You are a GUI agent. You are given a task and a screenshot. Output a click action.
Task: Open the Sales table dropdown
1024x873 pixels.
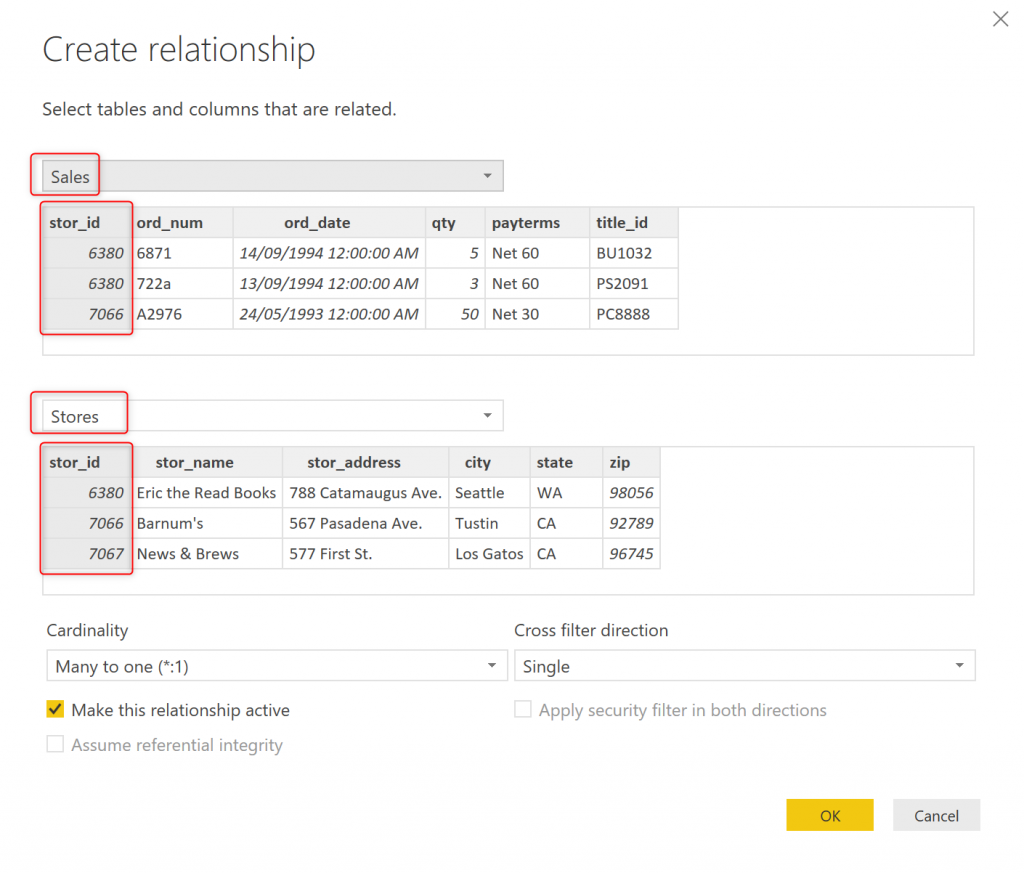[272, 176]
